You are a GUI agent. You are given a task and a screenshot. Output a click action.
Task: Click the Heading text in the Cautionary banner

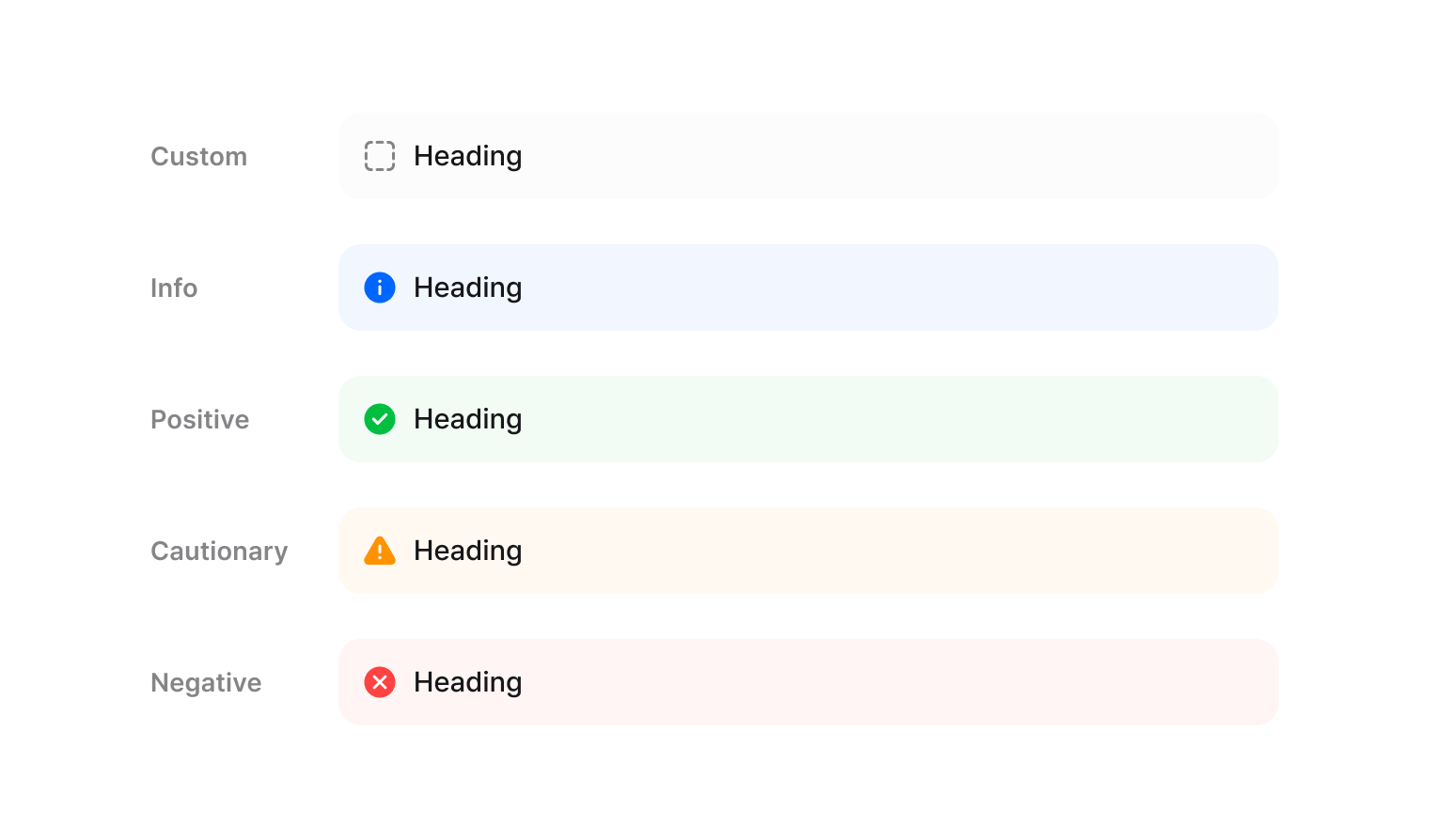(x=467, y=551)
